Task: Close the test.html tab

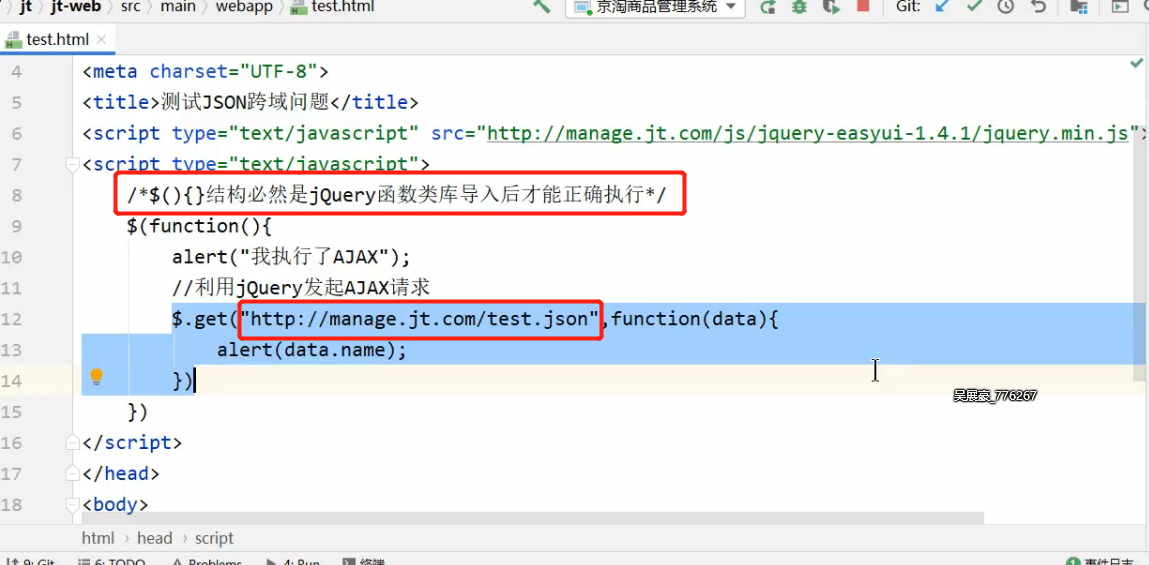Action: pos(101,40)
